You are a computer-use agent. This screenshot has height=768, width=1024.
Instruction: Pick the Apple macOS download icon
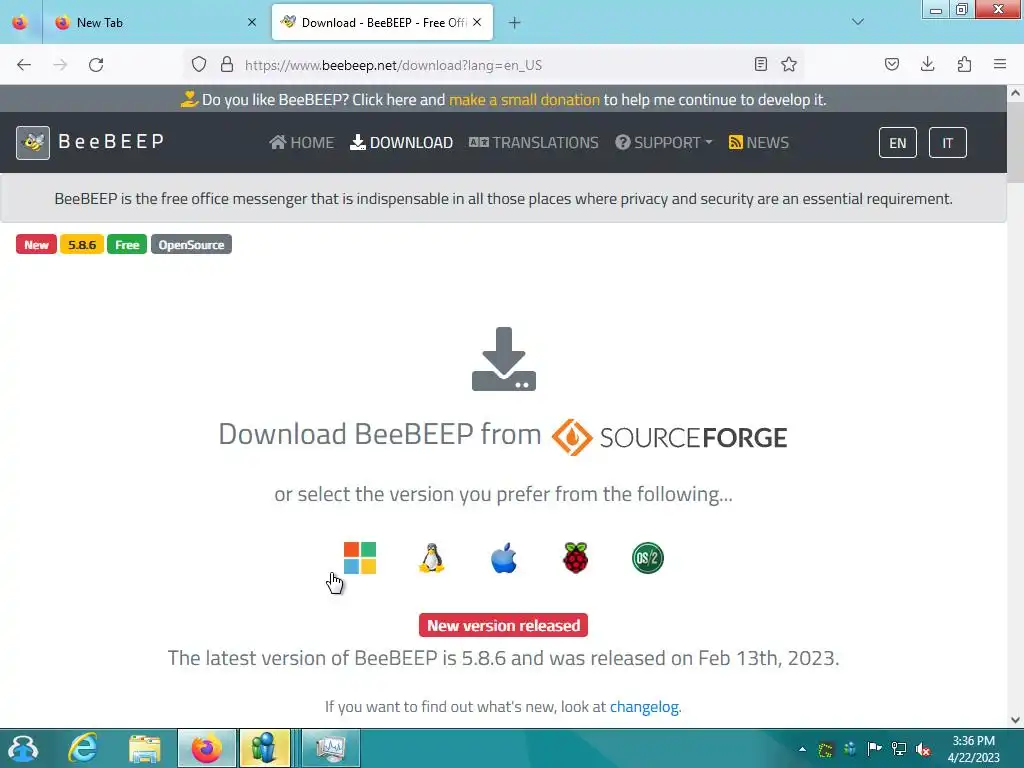pyautogui.click(x=504, y=558)
